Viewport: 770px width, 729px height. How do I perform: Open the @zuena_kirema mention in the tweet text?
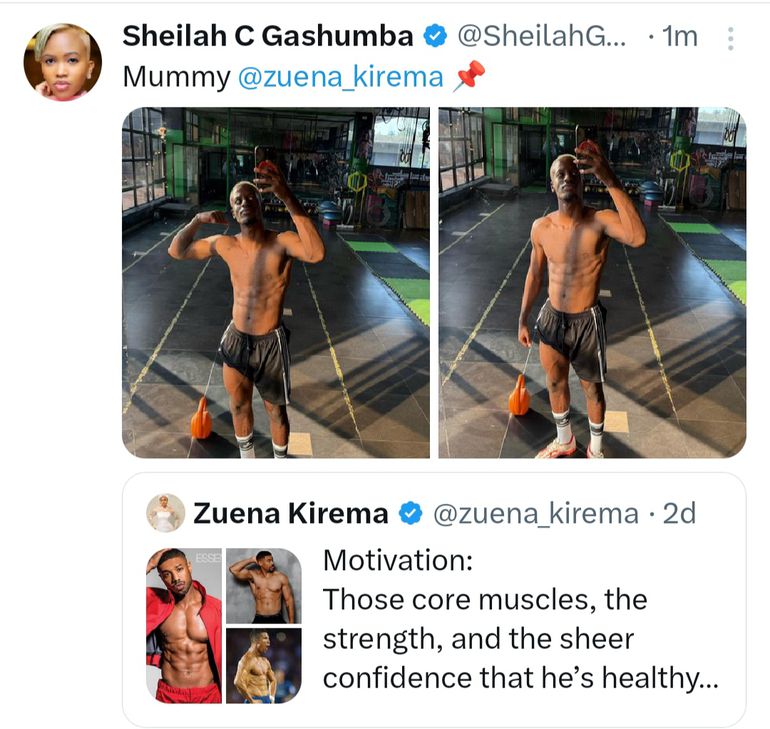[x=341, y=77]
